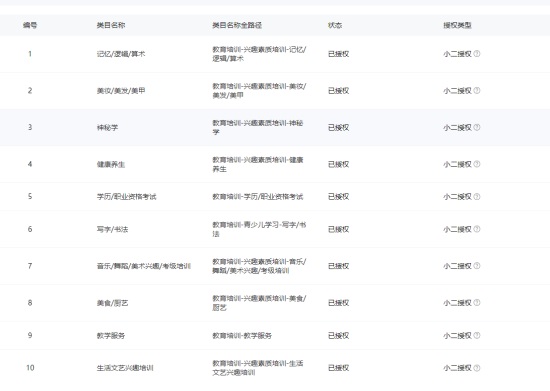The image size is (550, 391).
Task: Click the 类目名称 column header
Action: coord(111,25)
